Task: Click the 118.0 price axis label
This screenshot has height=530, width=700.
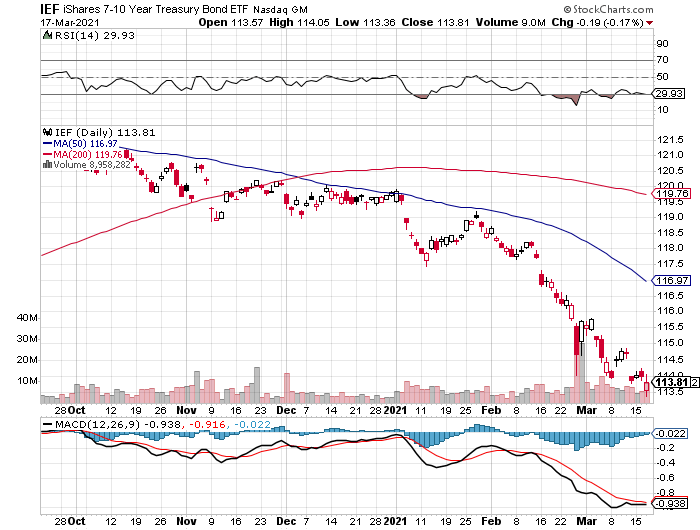Action: (670, 248)
